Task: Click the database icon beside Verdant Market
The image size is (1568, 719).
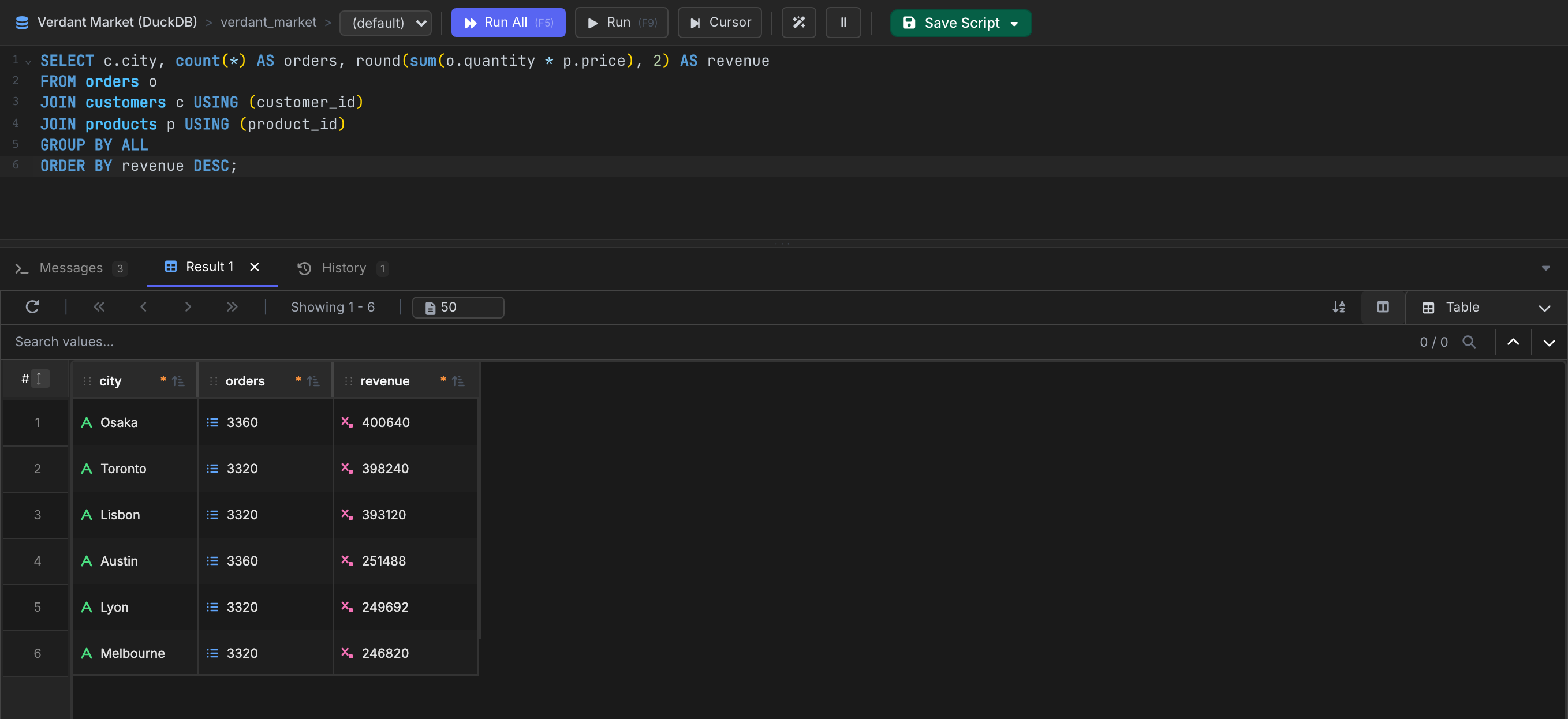Action: pyautogui.click(x=22, y=23)
